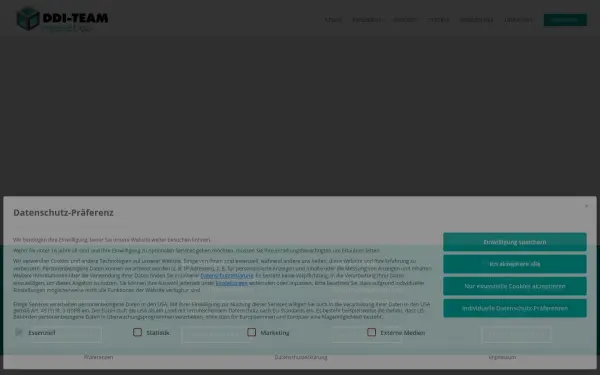Enable the Statistik checkbox
The height and width of the screenshot is (375, 600).
(137, 332)
